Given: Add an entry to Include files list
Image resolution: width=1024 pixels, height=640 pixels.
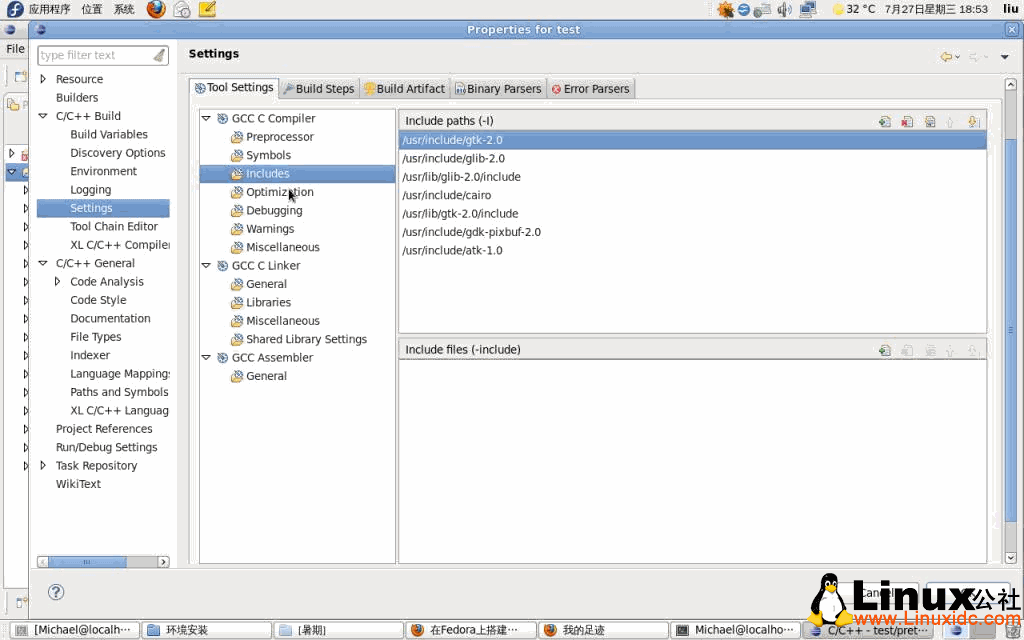Looking at the screenshot, I should (x=885, y=349).
